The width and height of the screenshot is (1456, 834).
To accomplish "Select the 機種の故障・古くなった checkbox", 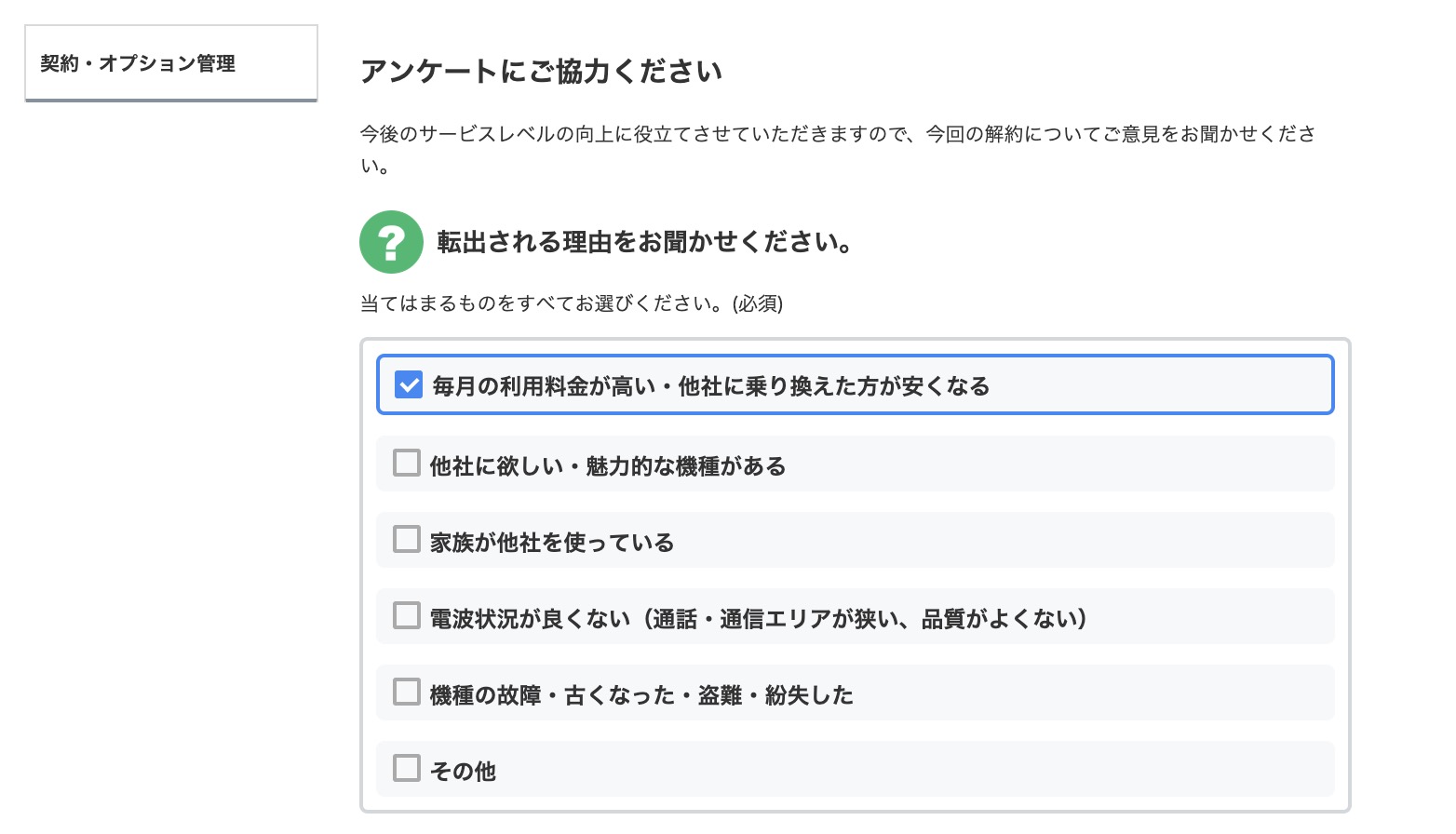I will (407, 692).
